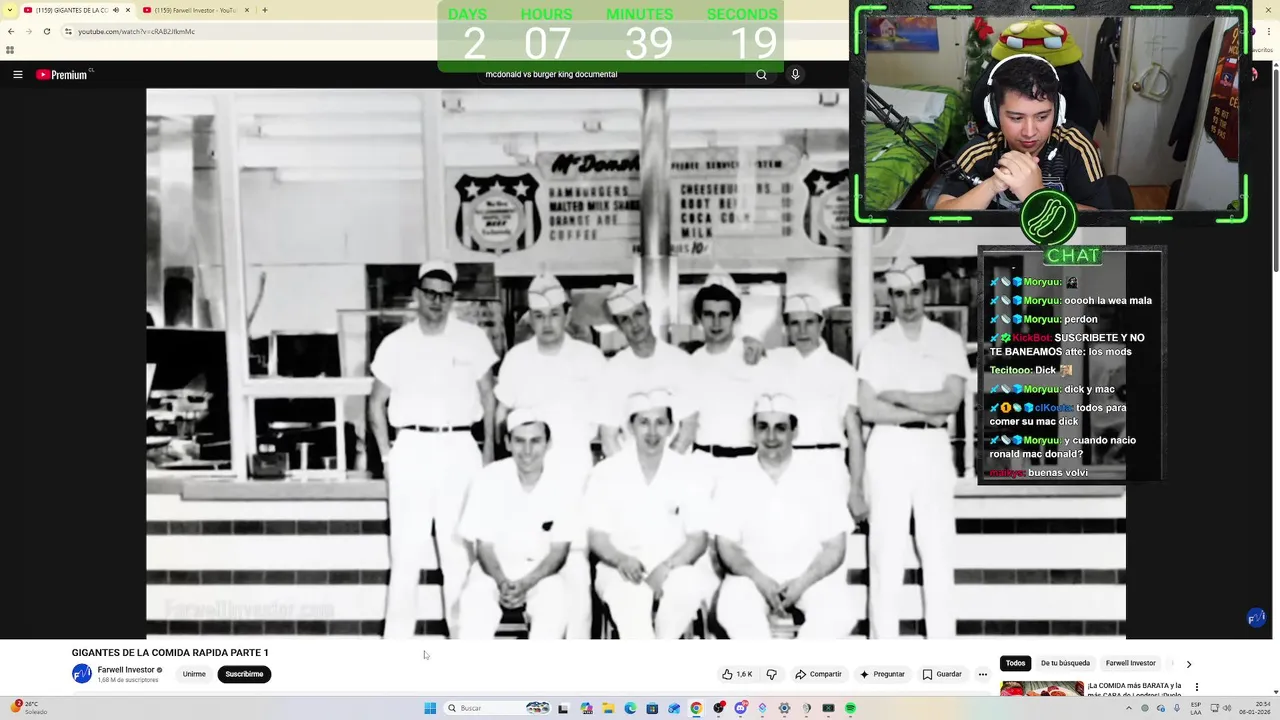Open the apps grid in bookmarks bar
The height and width of the screenshot is (720, 1280).
tap(10, 50)
